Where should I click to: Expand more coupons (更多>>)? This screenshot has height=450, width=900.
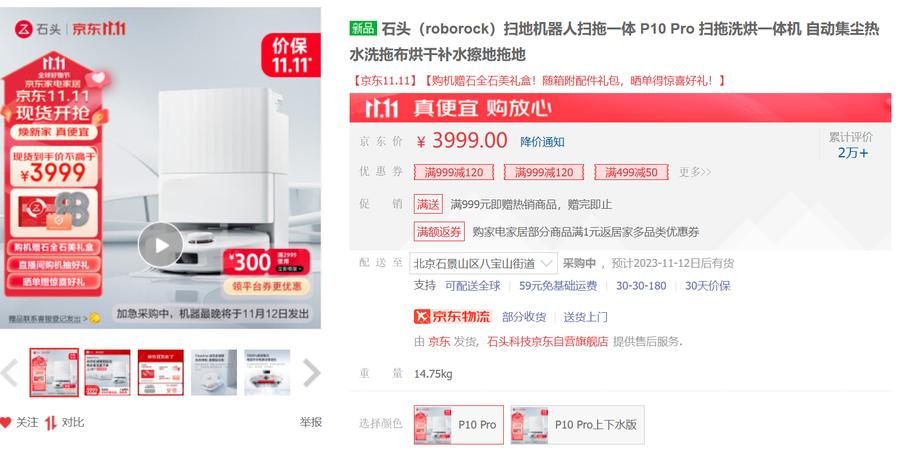point(695,172)
